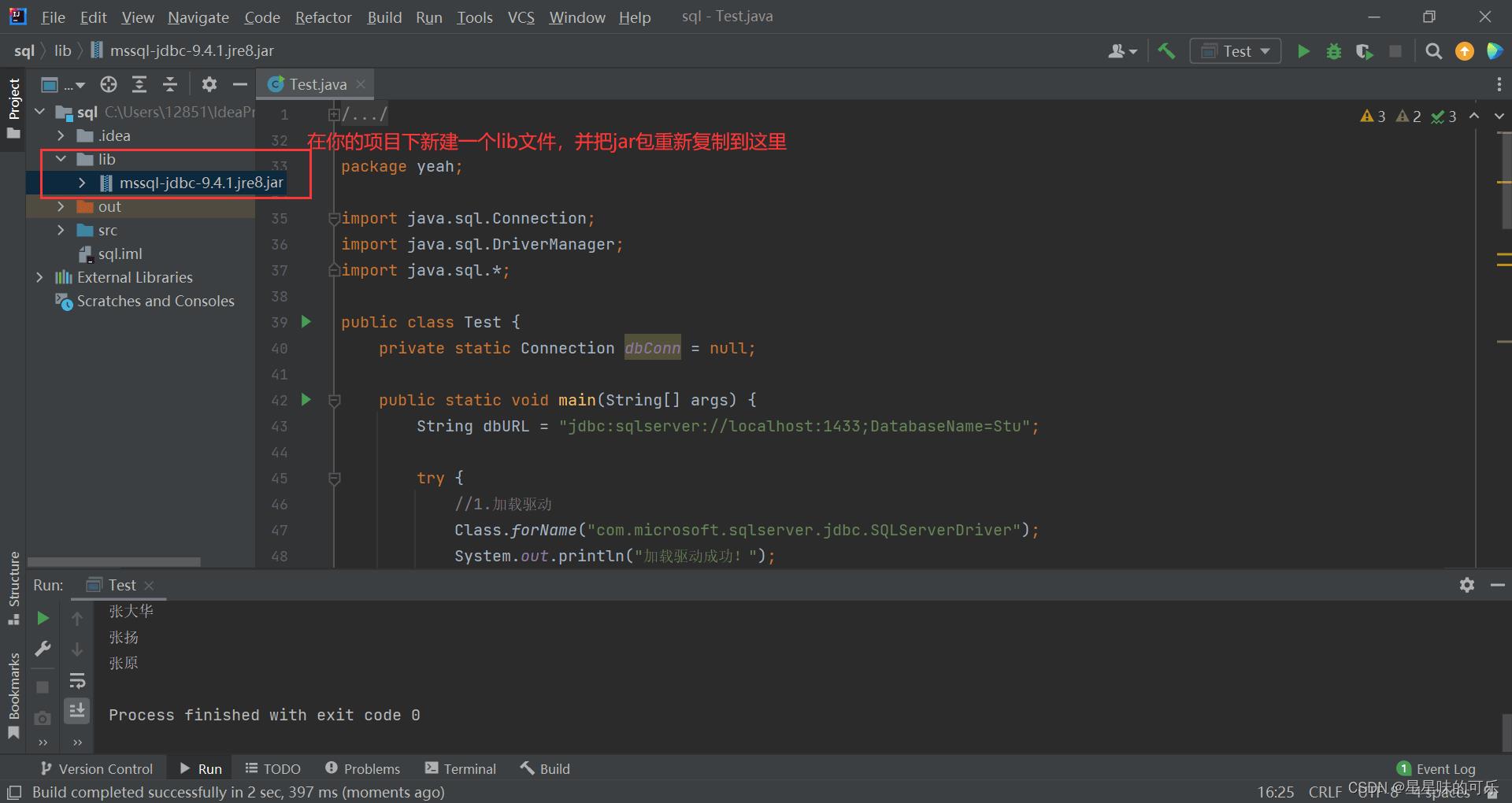Open the Event Log
The width and height of the screenshot is (1512, 803).
click(x=1436, y=768)
